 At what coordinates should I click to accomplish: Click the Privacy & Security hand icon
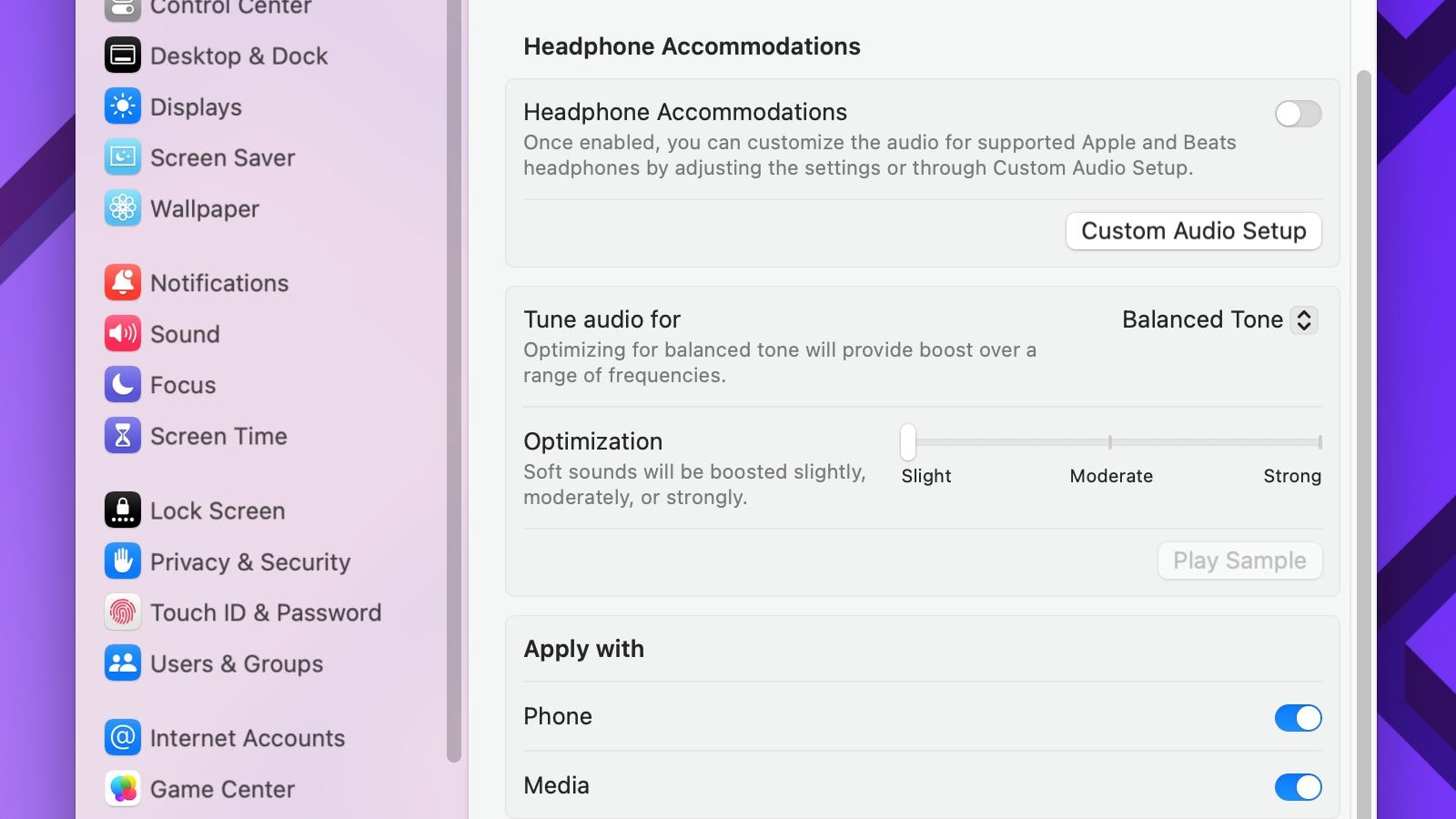click(122, 561)
